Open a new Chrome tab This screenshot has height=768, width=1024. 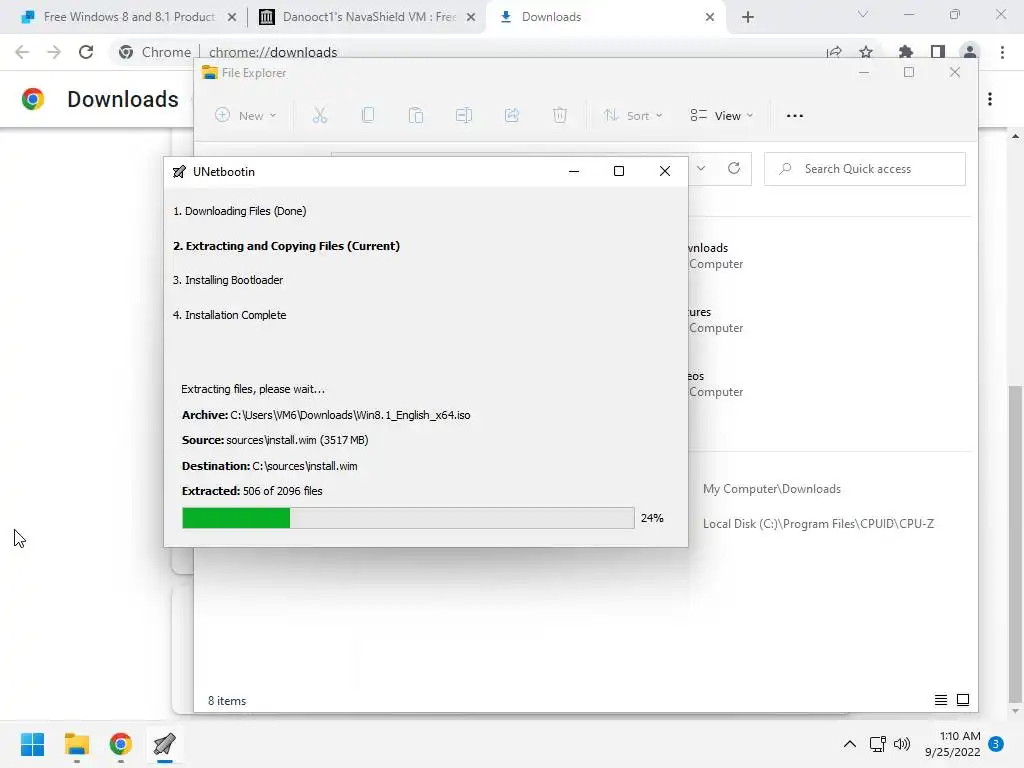click(748, 17)
